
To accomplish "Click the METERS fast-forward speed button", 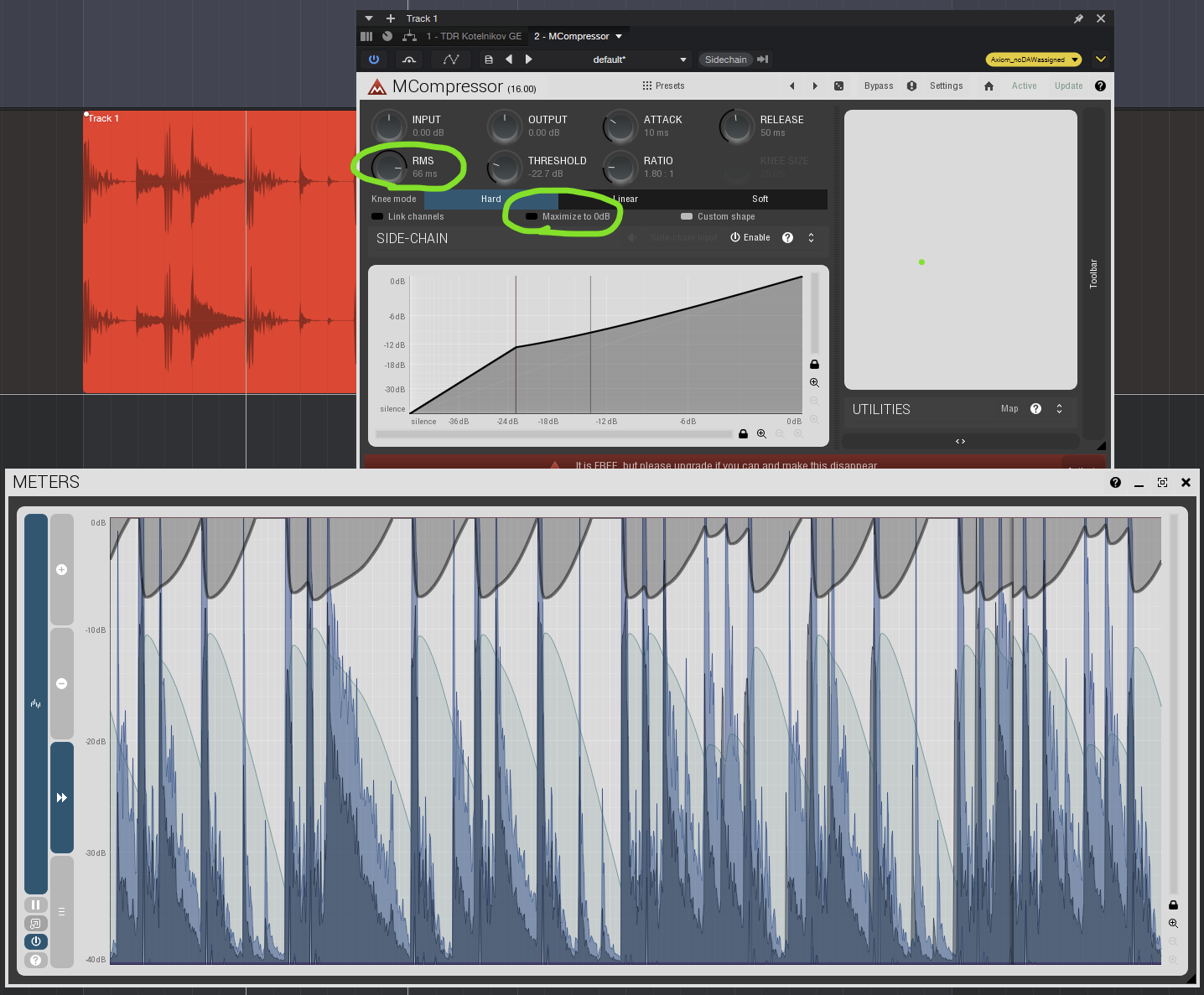I will tap(61, 797).
